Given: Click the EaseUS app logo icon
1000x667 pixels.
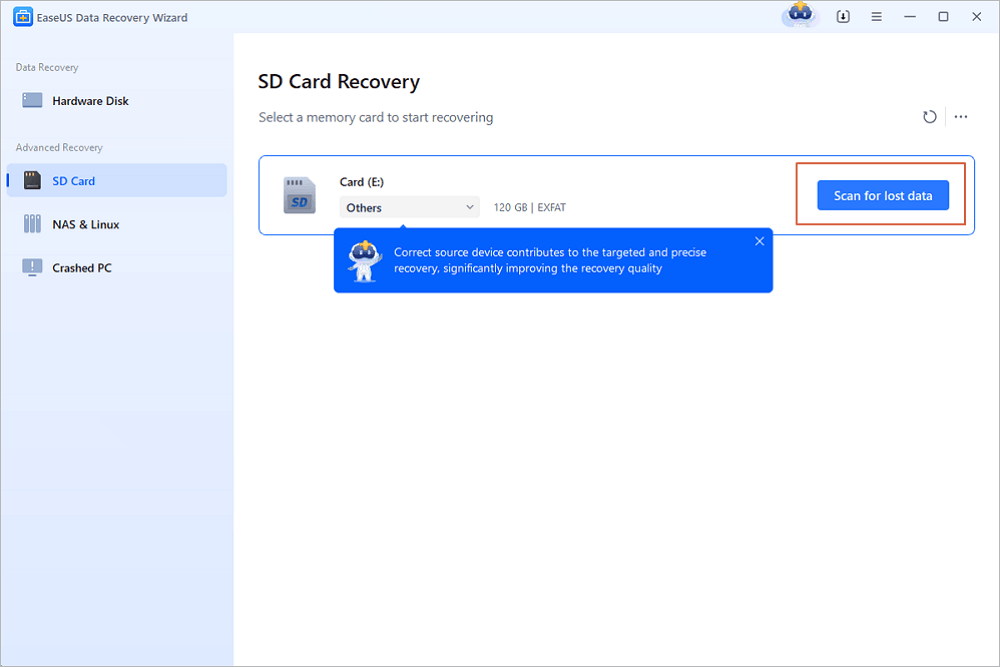Looking at the screenshot, I should point(22,17).
